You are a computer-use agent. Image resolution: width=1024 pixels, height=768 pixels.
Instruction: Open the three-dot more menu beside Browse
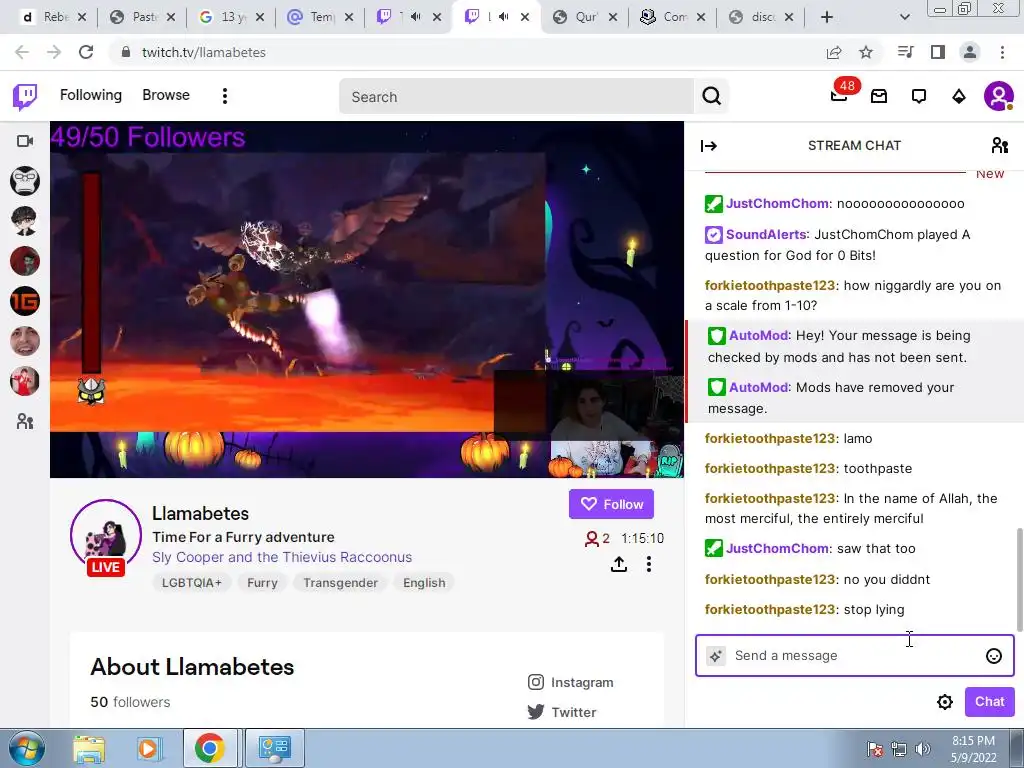pos(225,96)
